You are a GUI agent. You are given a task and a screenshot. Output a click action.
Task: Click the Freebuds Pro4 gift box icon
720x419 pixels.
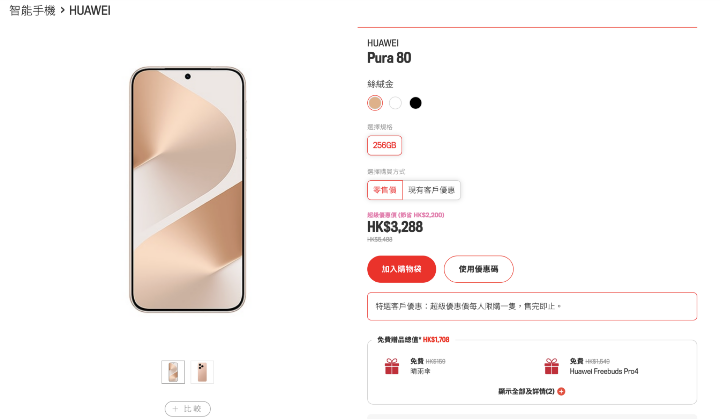coord(551,366)
